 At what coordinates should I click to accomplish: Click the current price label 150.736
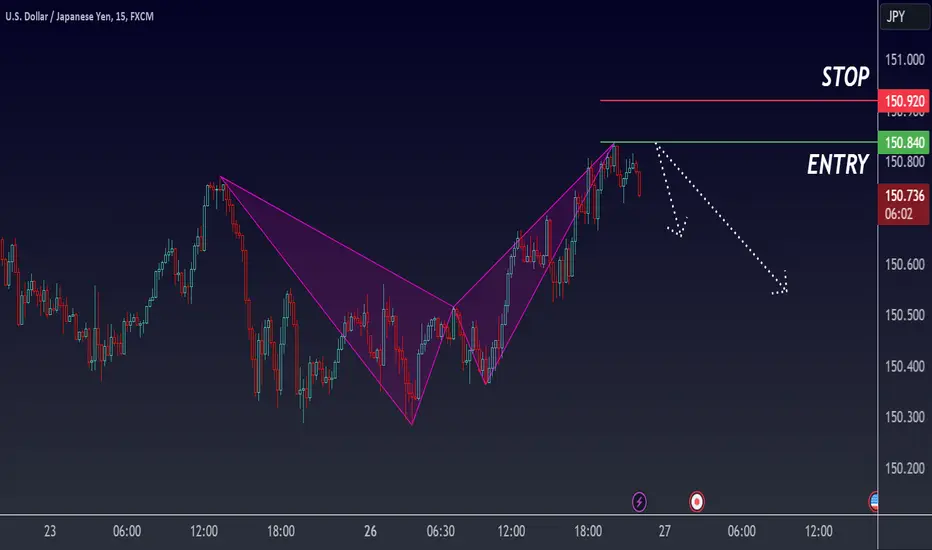pyautogui.click(x=904, y=204)
